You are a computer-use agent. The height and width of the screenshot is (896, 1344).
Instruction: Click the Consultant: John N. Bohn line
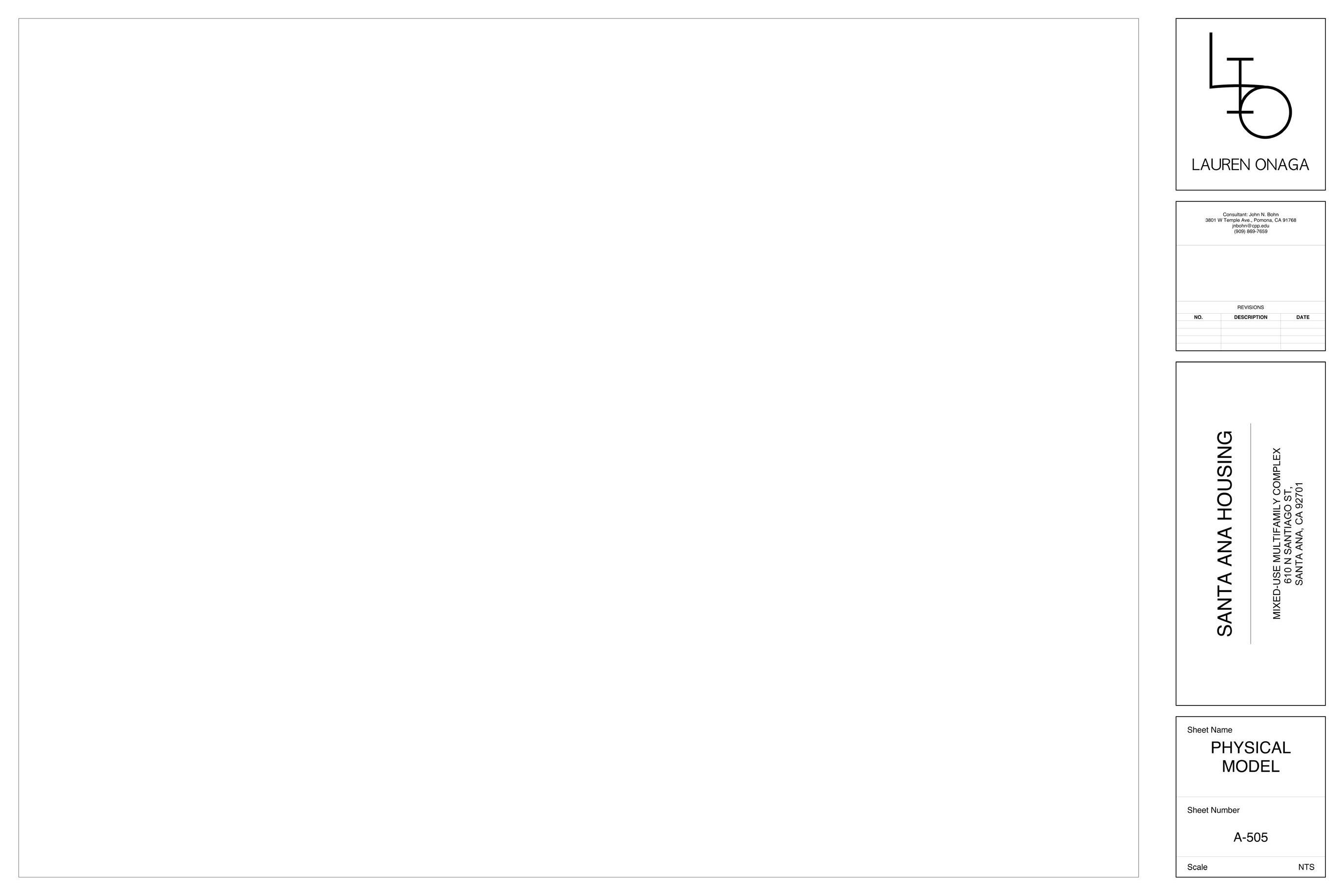coord(1250,214)
